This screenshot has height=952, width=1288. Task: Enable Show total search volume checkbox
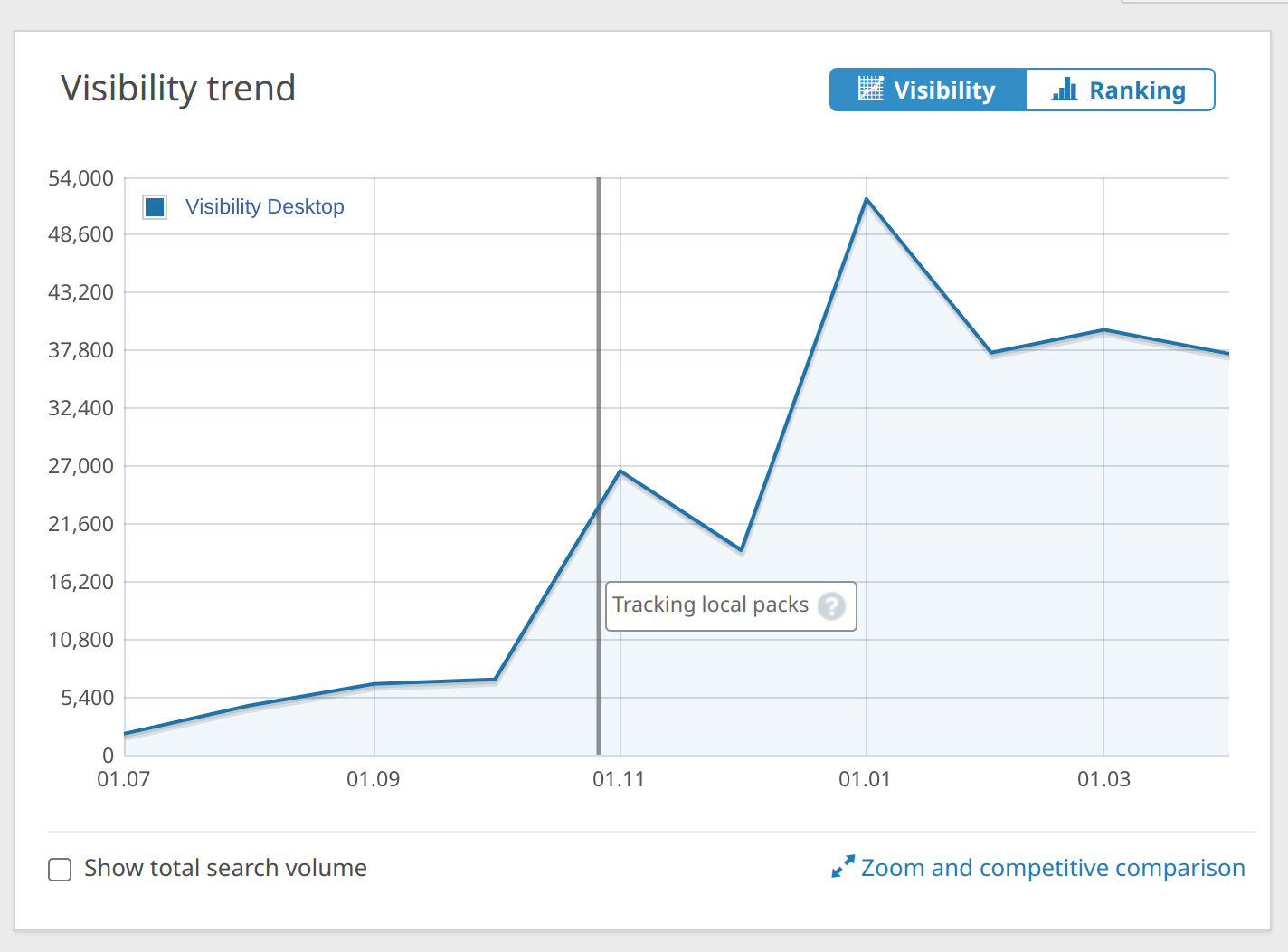(60, 870)
